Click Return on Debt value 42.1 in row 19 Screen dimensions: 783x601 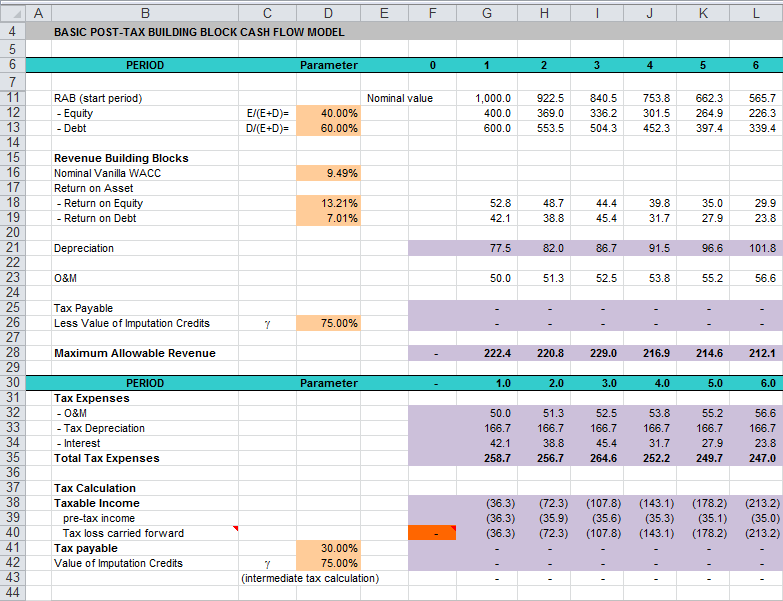[x=500, y=218]
